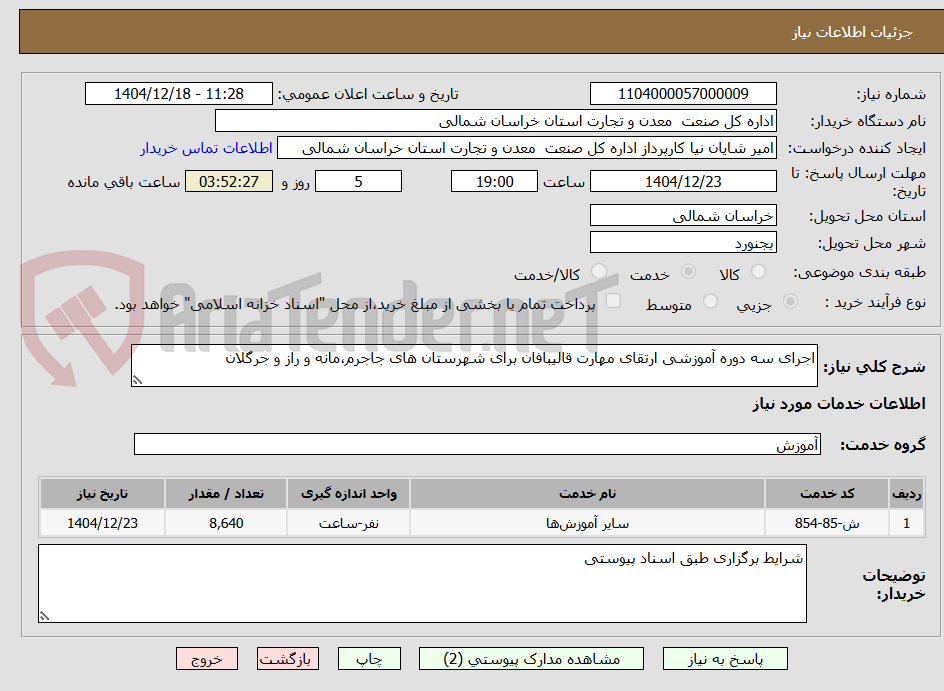Click the announcement date field 1404/12/18 - 11:28

pyautogui.click(x=179, y=94)
